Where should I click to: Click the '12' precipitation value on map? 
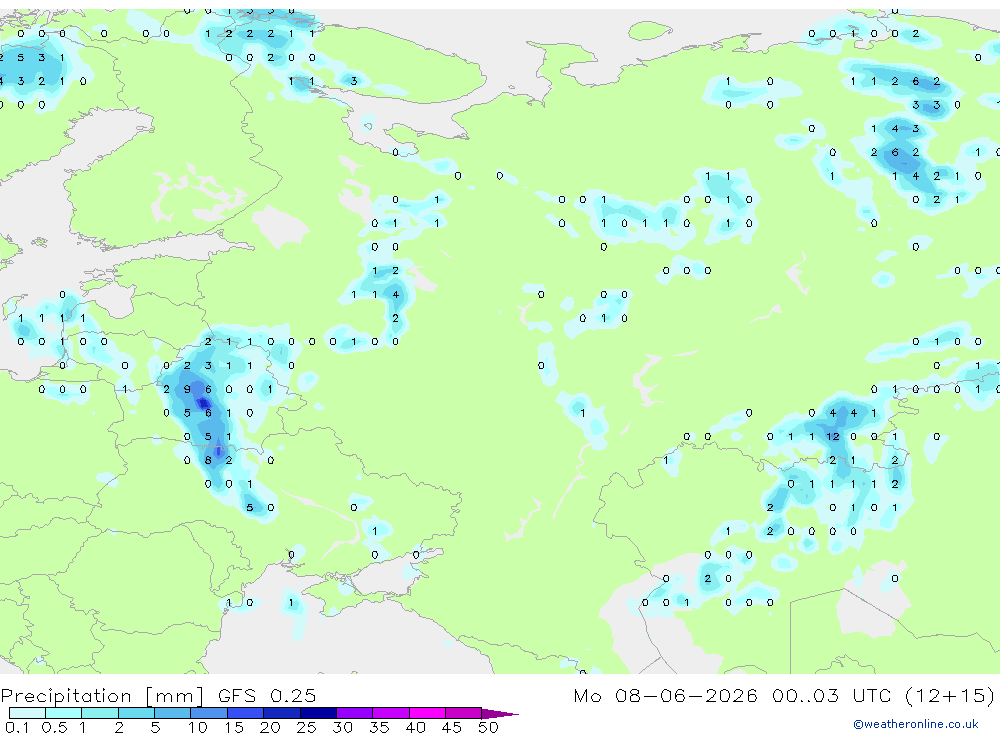(833, 436)
